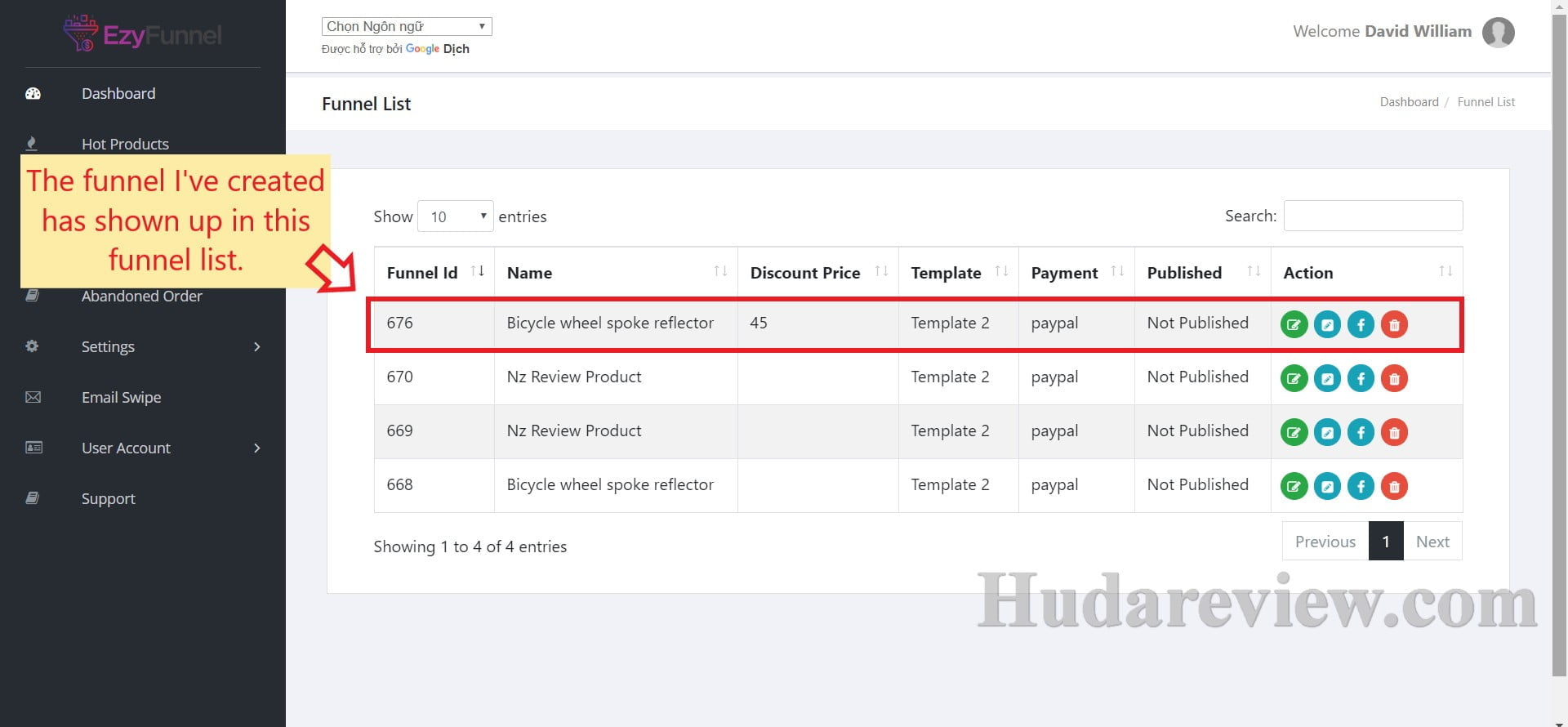Click the Support book icon in sidebar
Viewport: 1568px width, 727px height.
coord(32,498)
